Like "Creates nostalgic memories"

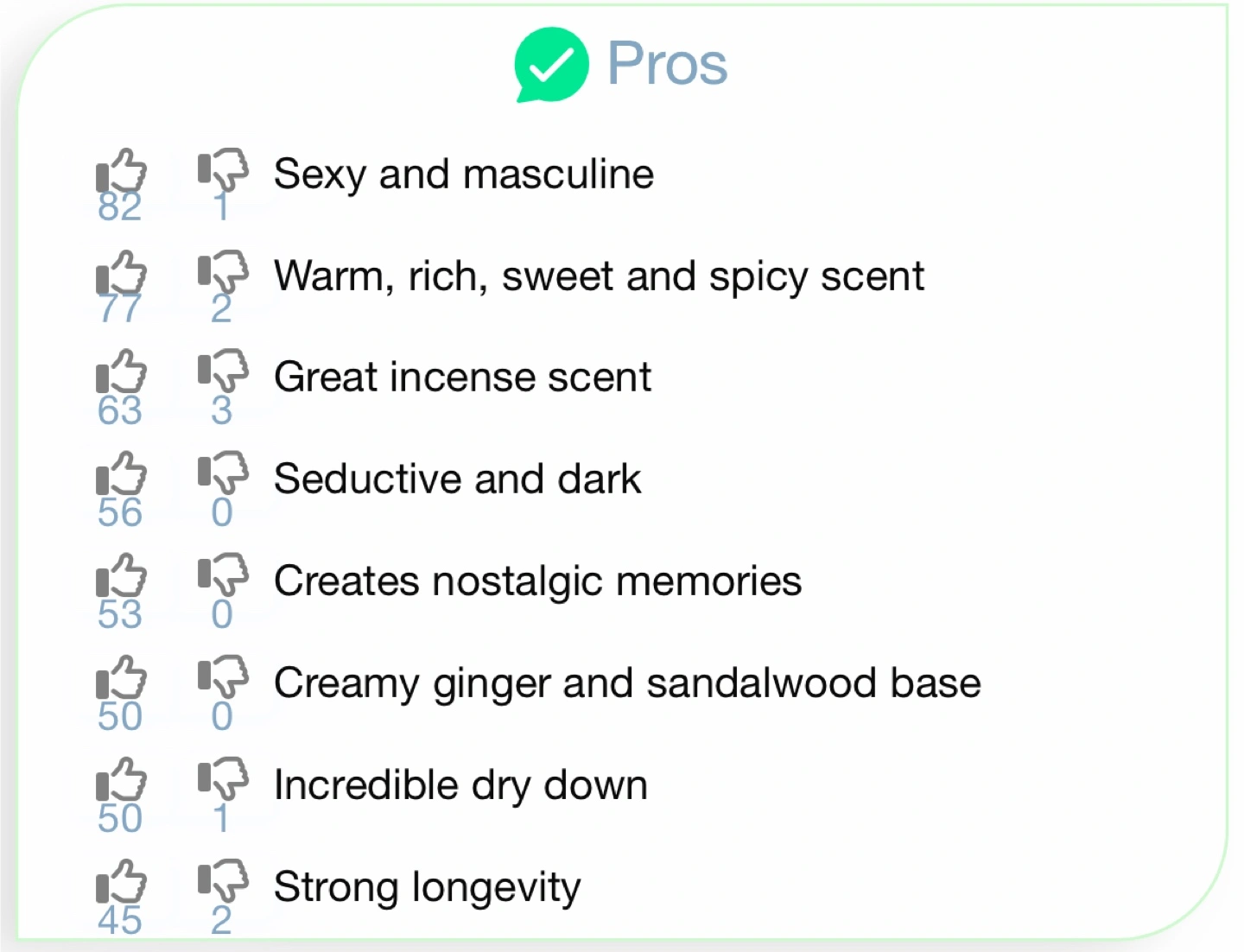pyautogui.click(x=121, y=575)
